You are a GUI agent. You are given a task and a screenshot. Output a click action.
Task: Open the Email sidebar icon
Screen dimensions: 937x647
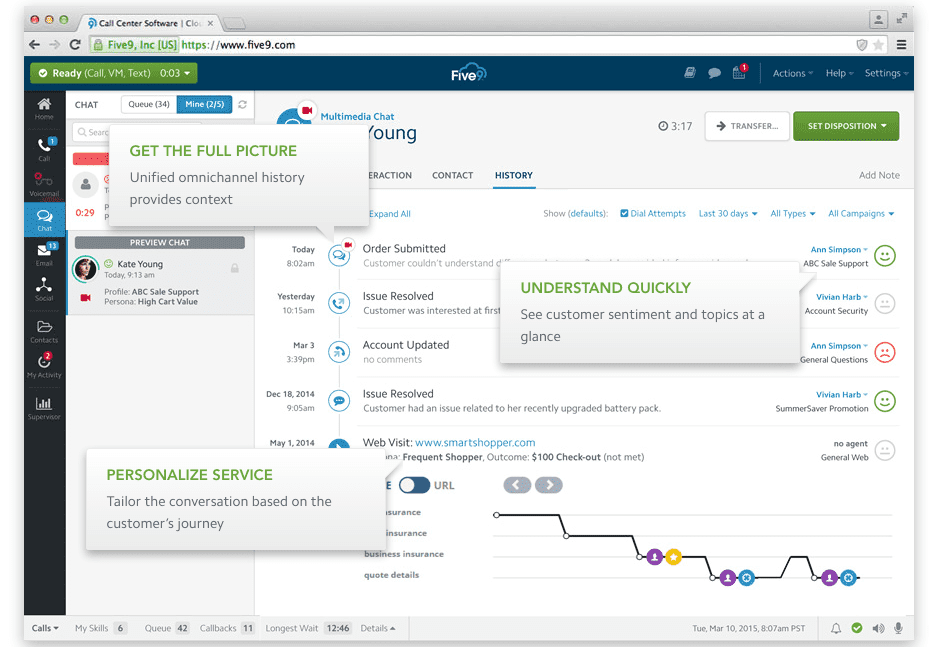(44, 254)
